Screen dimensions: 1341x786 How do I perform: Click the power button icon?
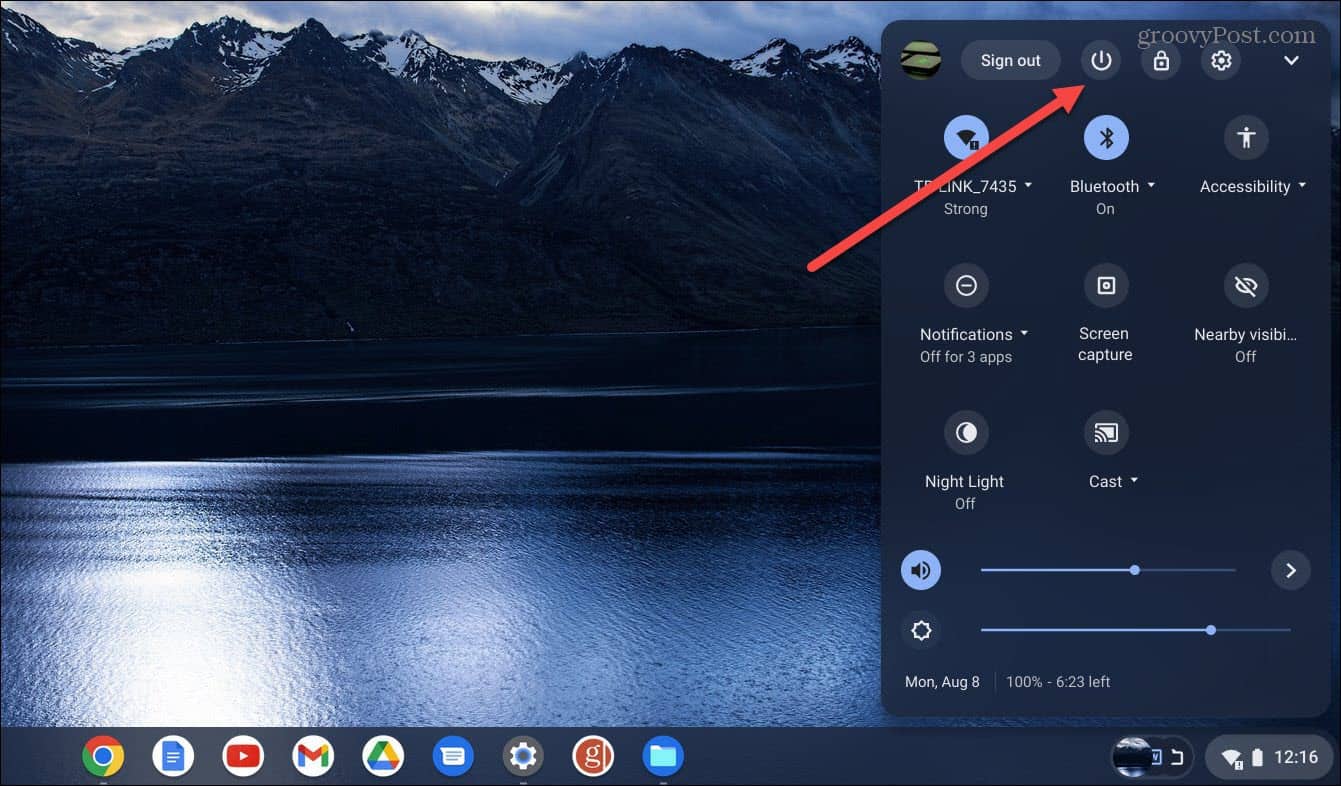click(1101, 60)
